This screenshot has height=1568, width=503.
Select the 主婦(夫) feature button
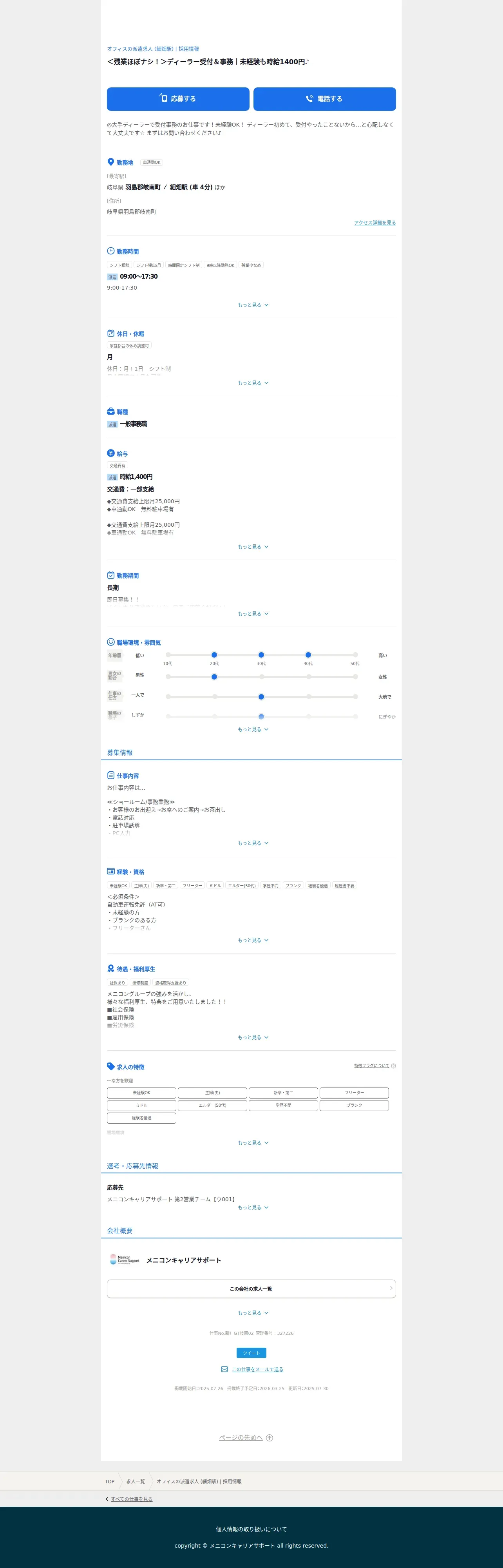[x=212, y=1093]
